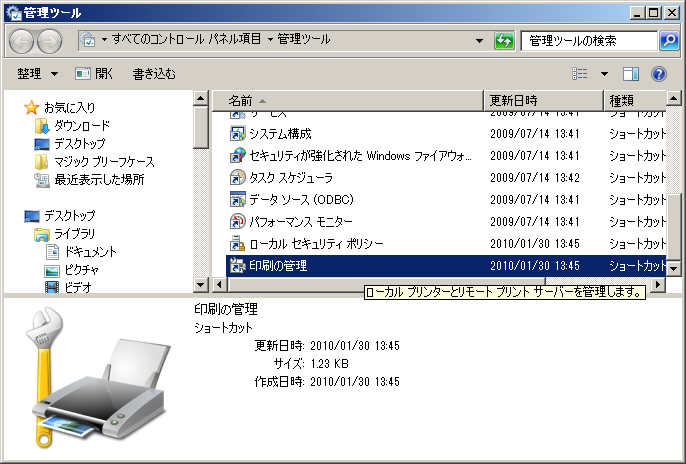Click the ビデオ library icon
Viewport: 686px width, 464px height.
pos(52,287)
